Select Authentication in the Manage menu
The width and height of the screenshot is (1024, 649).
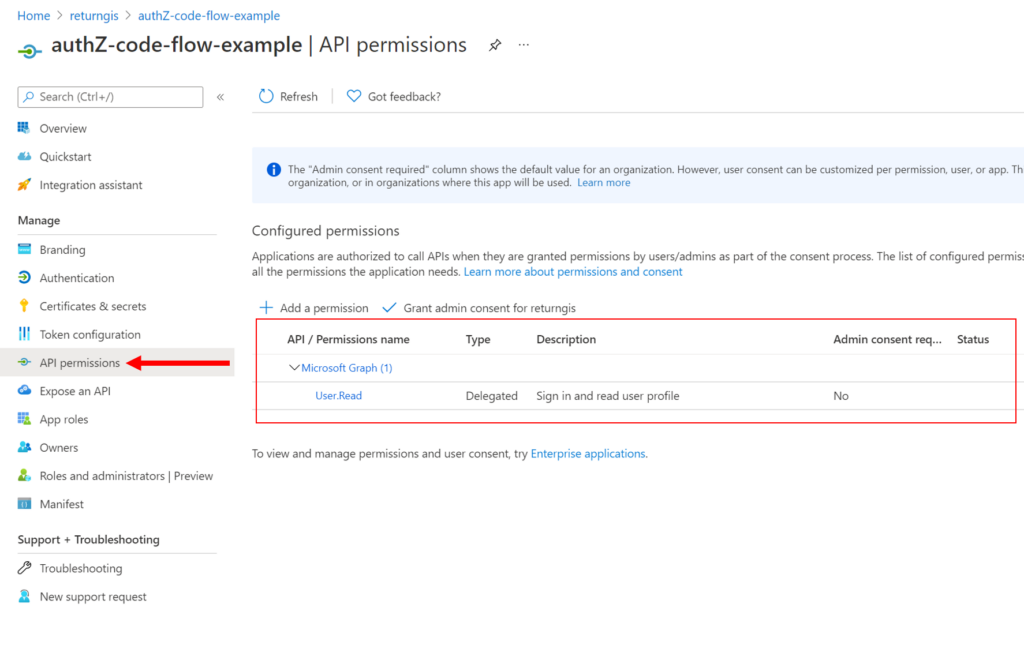point(77,278)
